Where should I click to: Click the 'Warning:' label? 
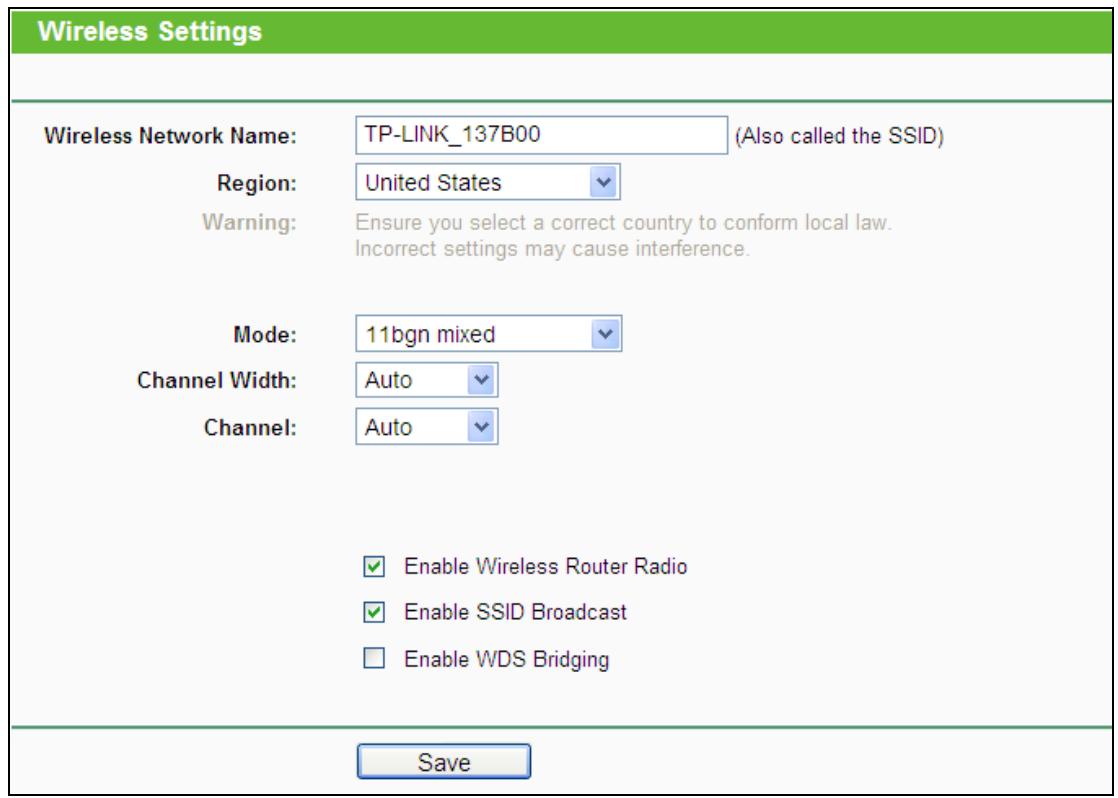pyautogui.click(x=250, y=222)
